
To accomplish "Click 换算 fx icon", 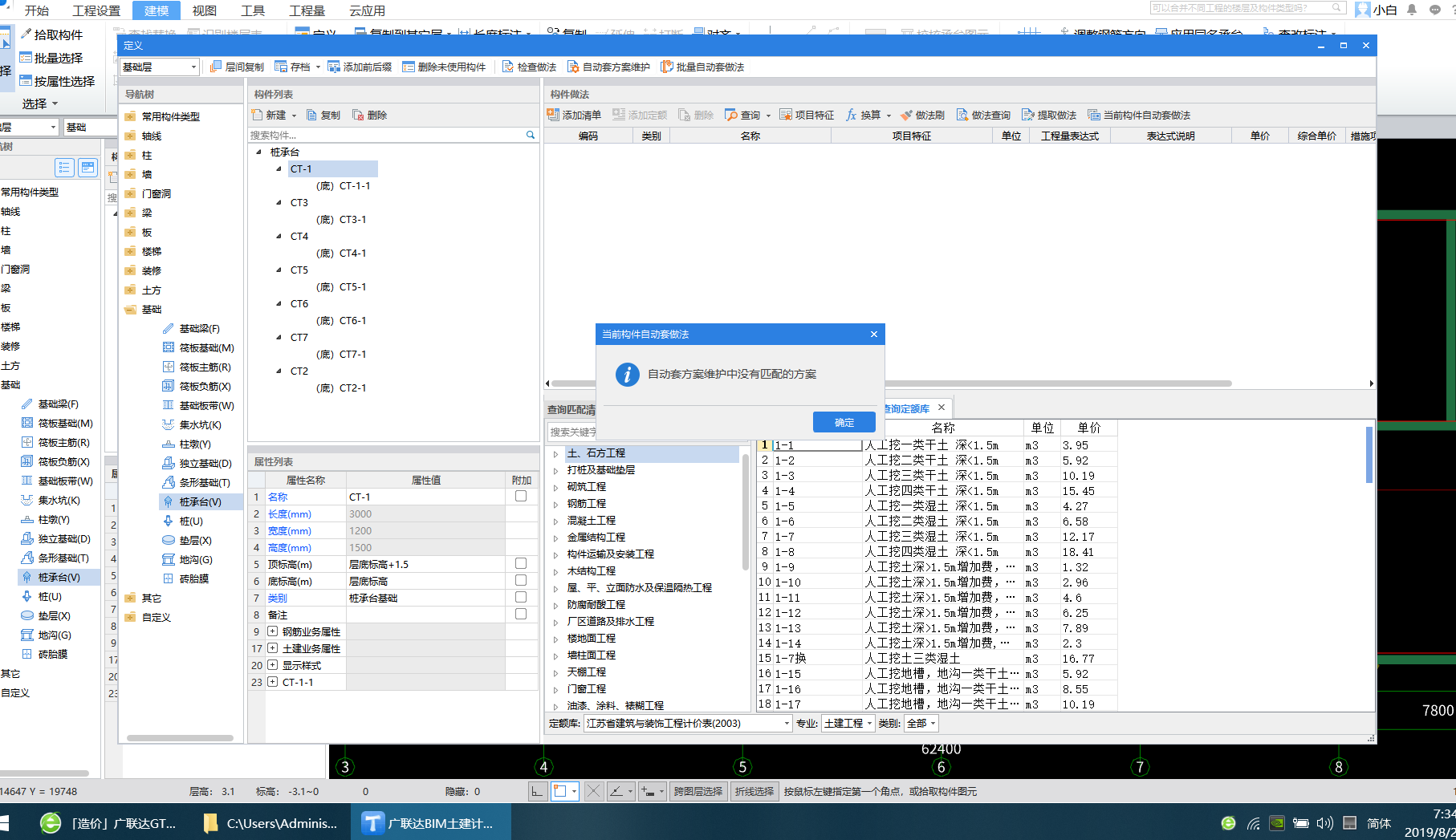I will coord(852,115).
